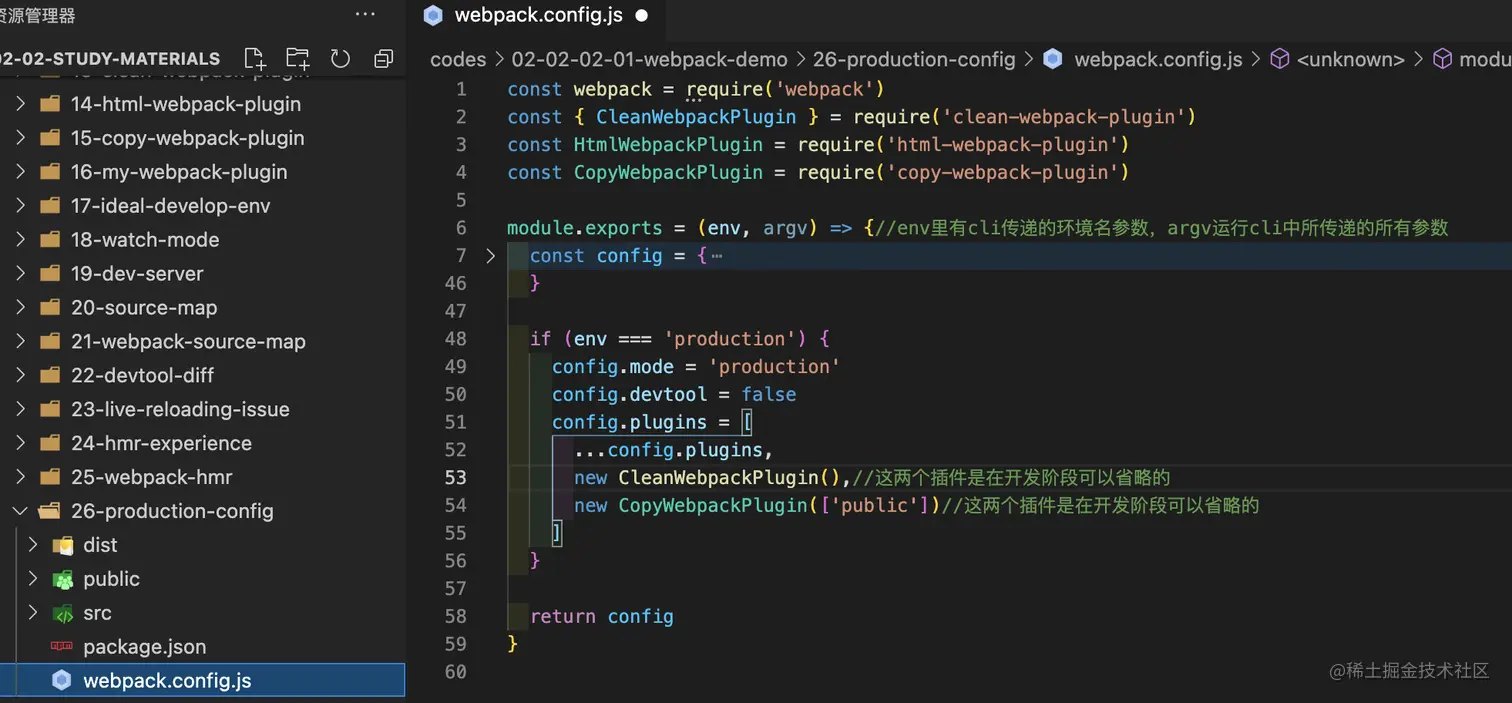The image size is (1512, 703).
Task: Click 'webpack.config.js' breadcrumb segment
Action: pos(1158,59)
